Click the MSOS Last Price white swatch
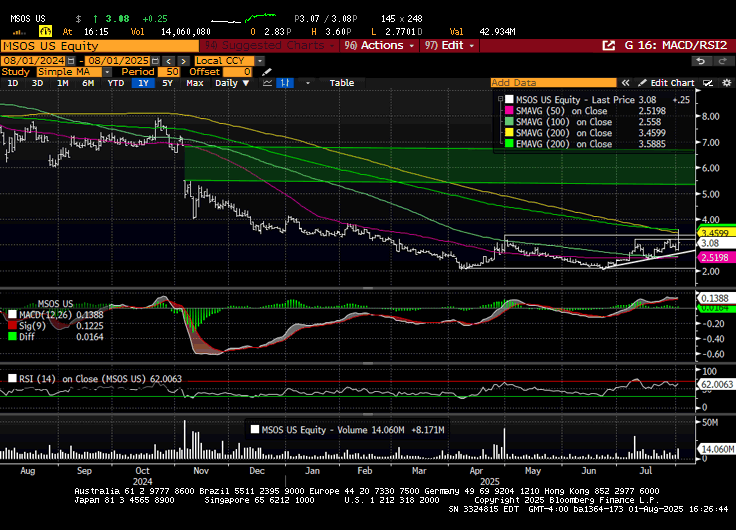The image size is (736, 530). pos(509,100)
